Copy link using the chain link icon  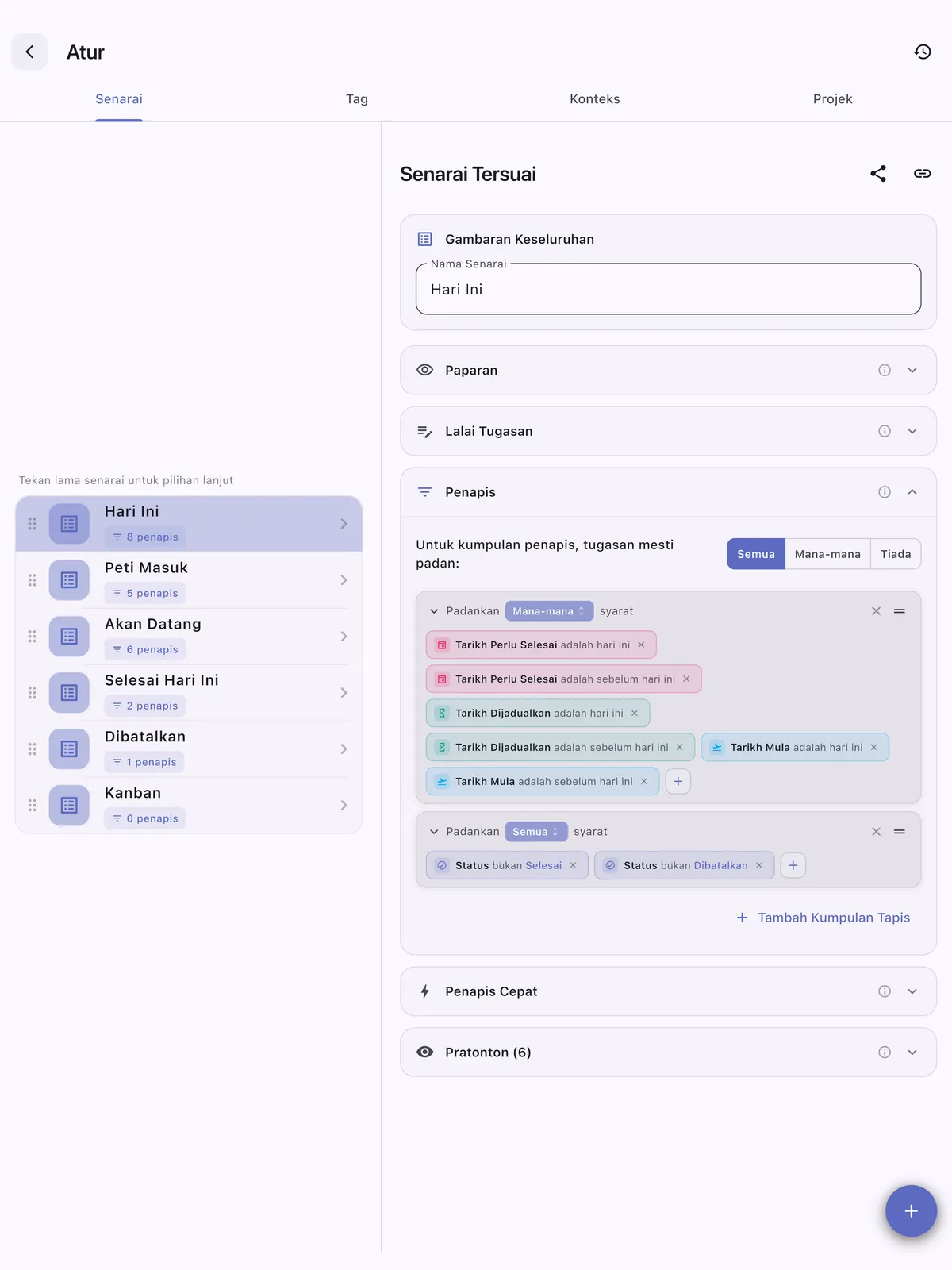coord(922,174)
